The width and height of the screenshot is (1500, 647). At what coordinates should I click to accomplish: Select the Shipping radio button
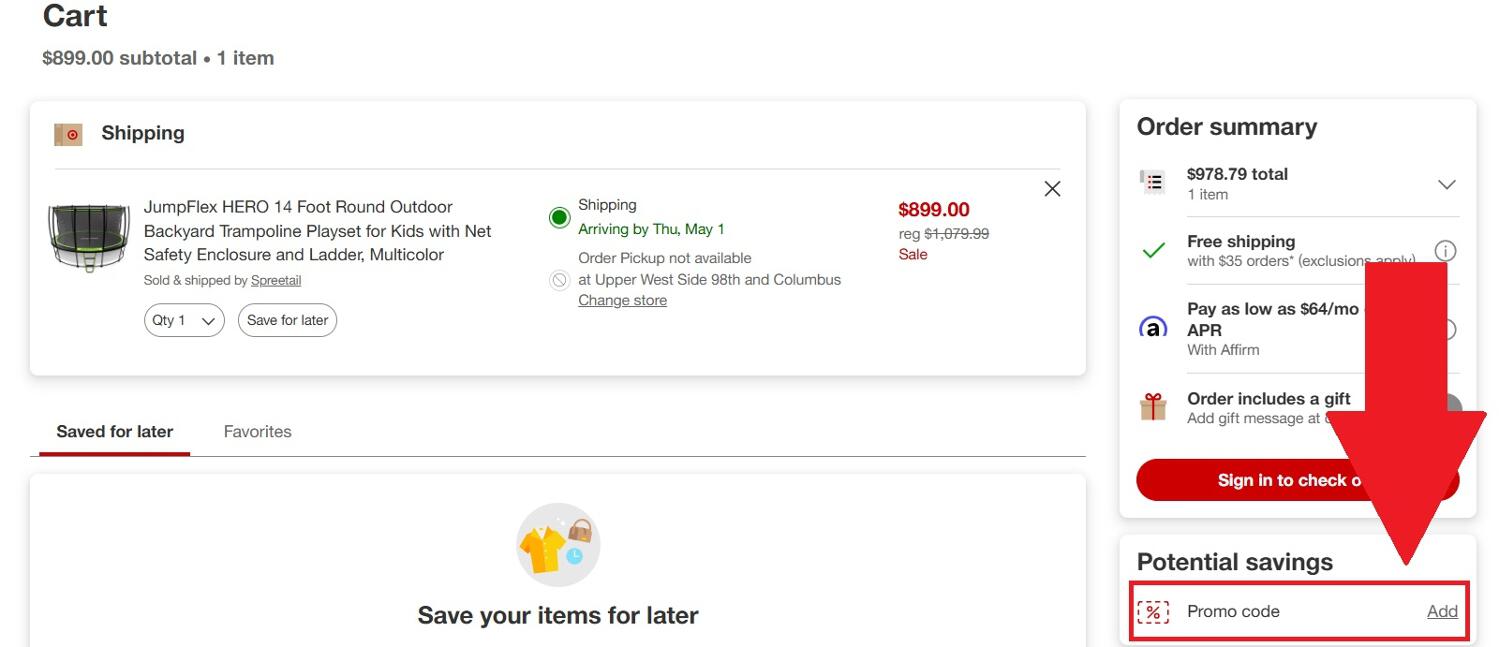pyautogui.click(x=560, y=217)
